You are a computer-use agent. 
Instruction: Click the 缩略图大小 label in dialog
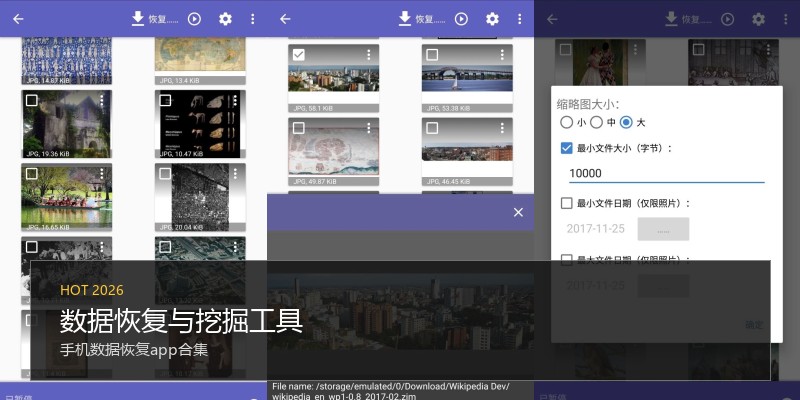(x=587, y=105)
